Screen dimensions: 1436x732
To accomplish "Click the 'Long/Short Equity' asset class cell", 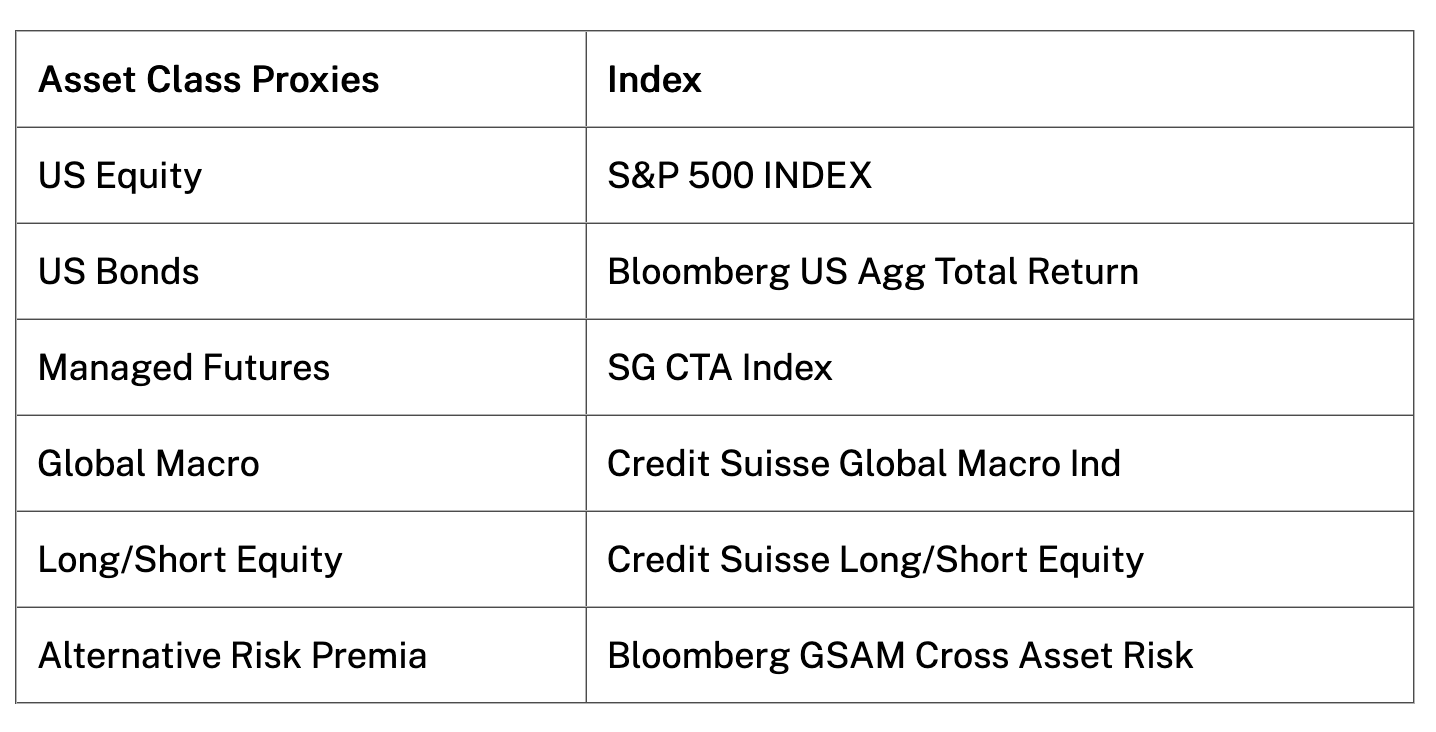I will click(x=190, y=560).
